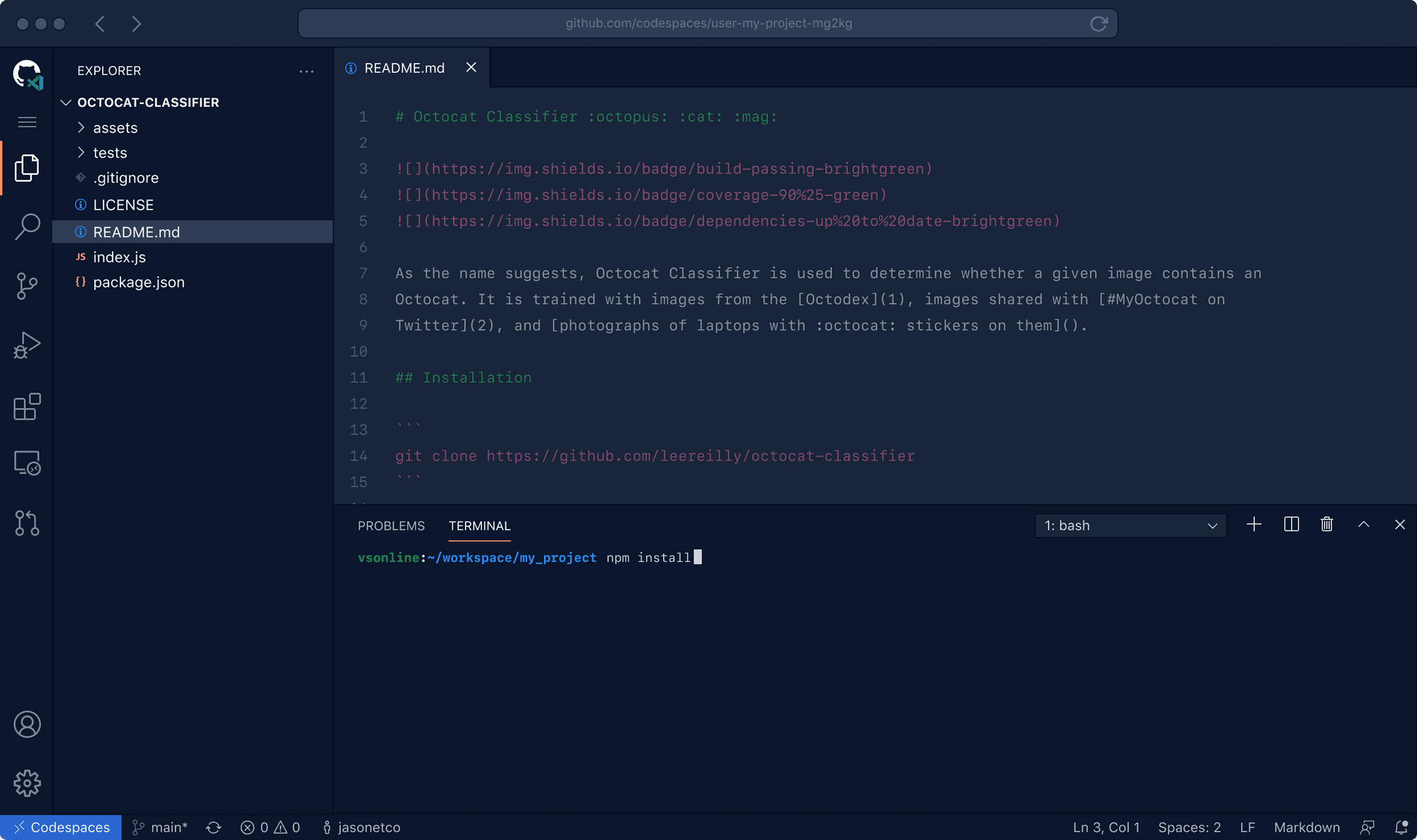Open the Manage settings gear
This screenshot has width=1417, height=840.
coord(27,783)
